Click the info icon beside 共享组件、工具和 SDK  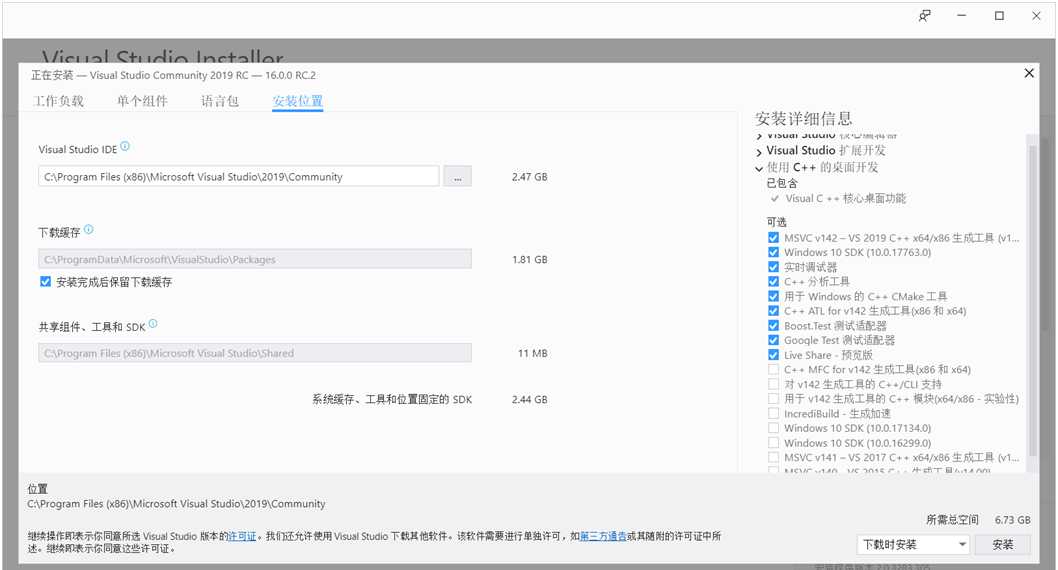[x=153, y=324]
